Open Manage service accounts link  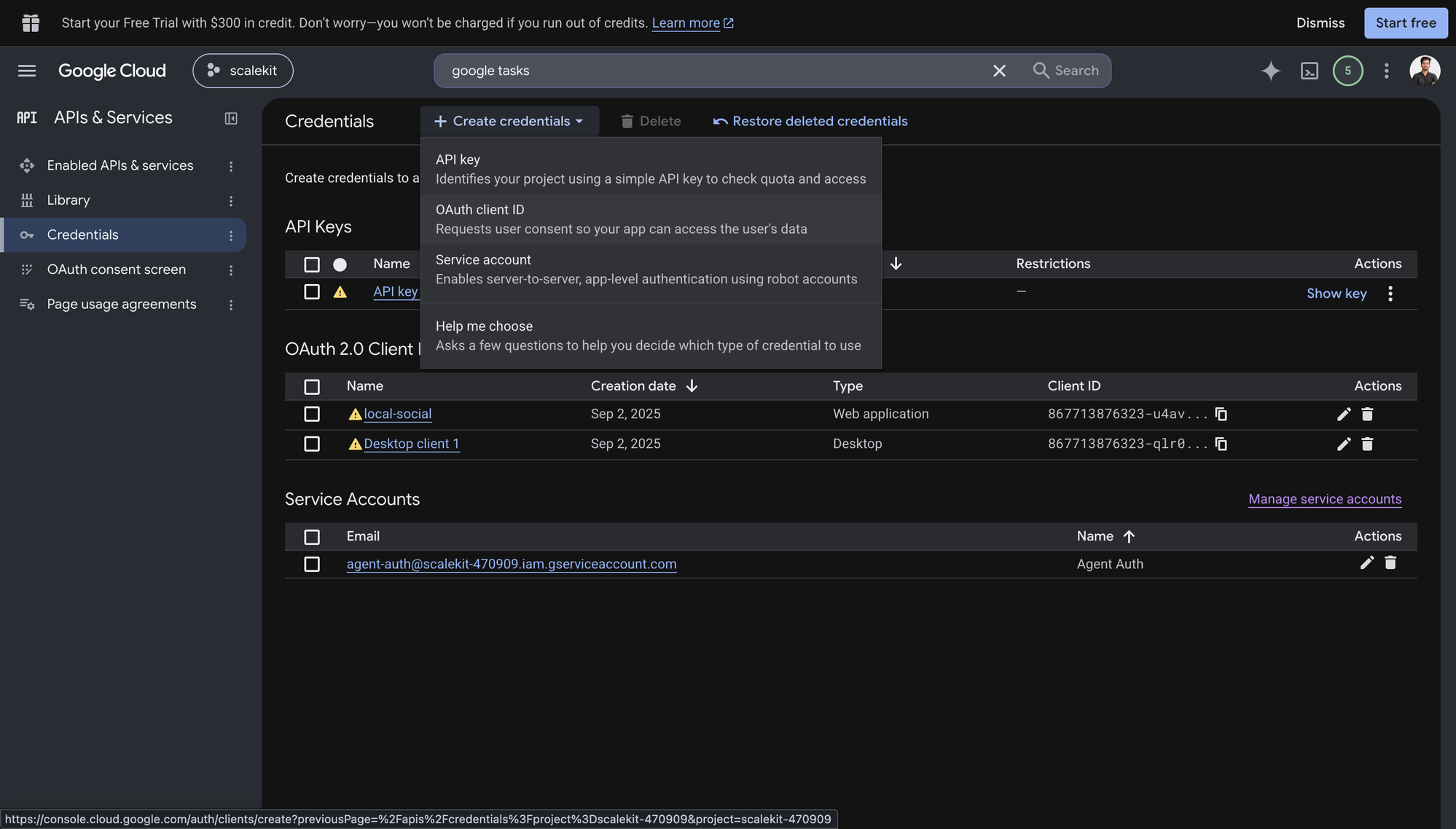pyautogui.click(x=1325, y=499)
